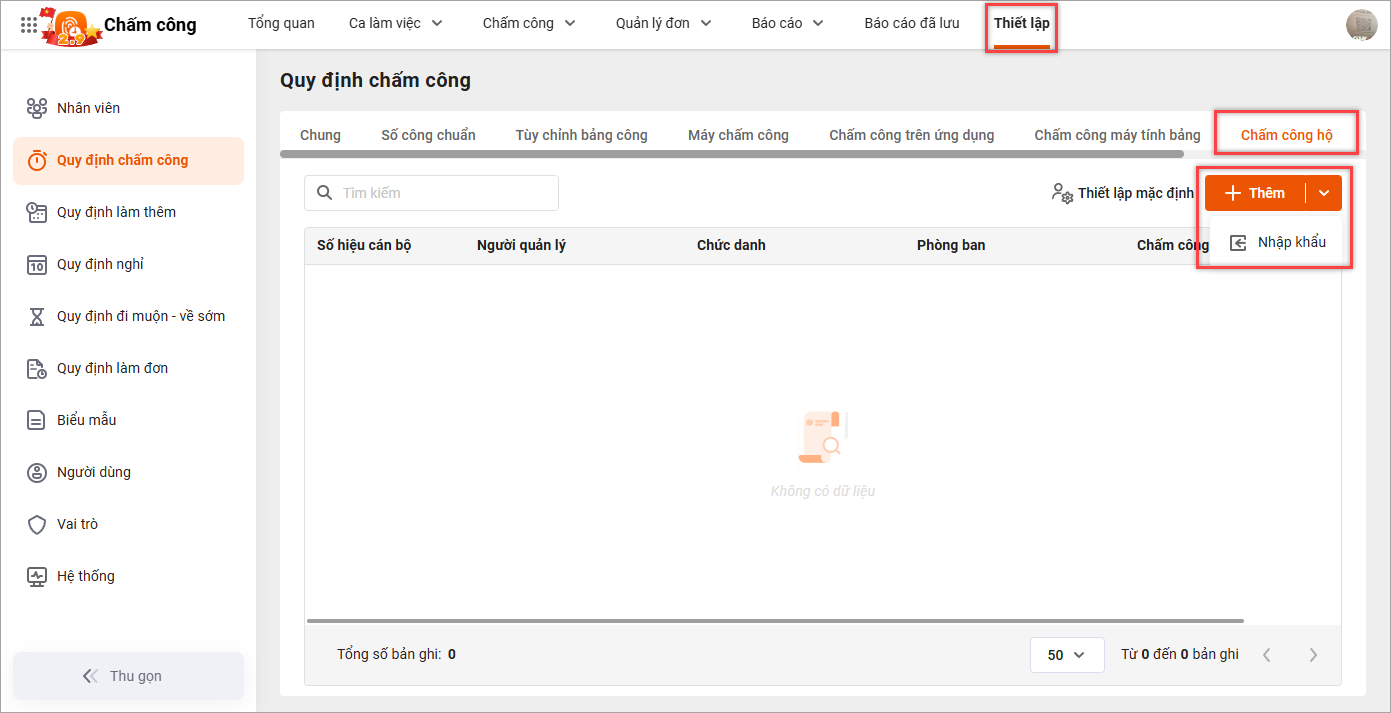Switch to the Máy chấm công tab
The height and width of the screenshot is (713, 1391).
(738, 135)
